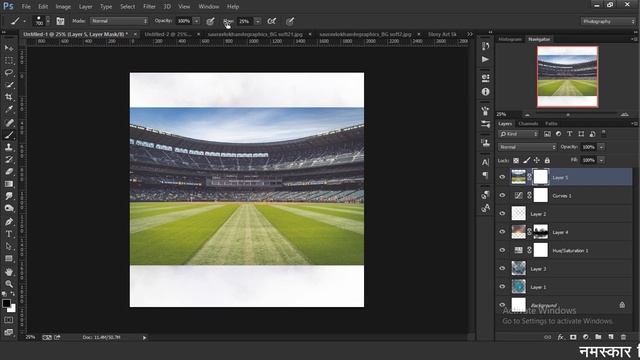This screenshot has width=640, height=360.
Task: Select the Eraser tool
Action: 9,171
